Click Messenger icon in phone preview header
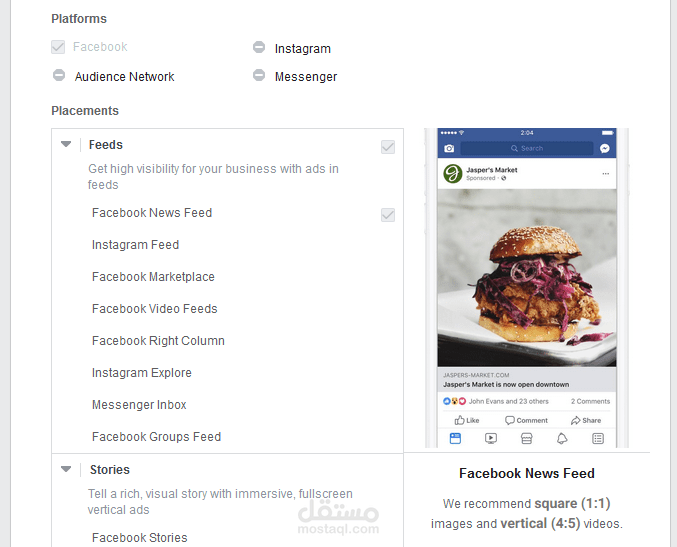Image resolution: width=677 pixels, height=547 pixels. [605, 149]
